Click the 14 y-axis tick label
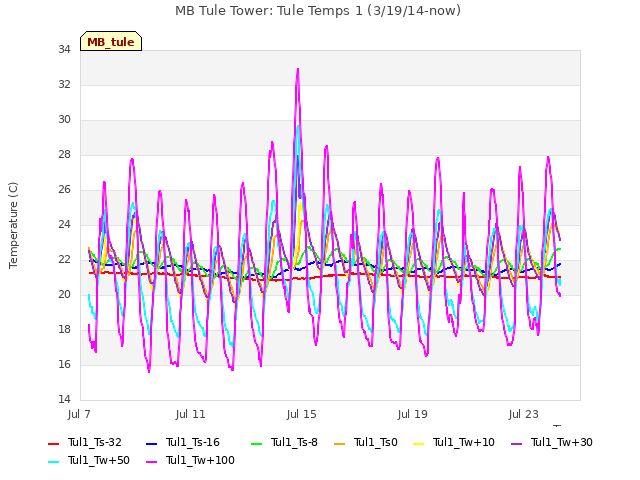The height and width of the screenshot is (480, 640). 64,399
